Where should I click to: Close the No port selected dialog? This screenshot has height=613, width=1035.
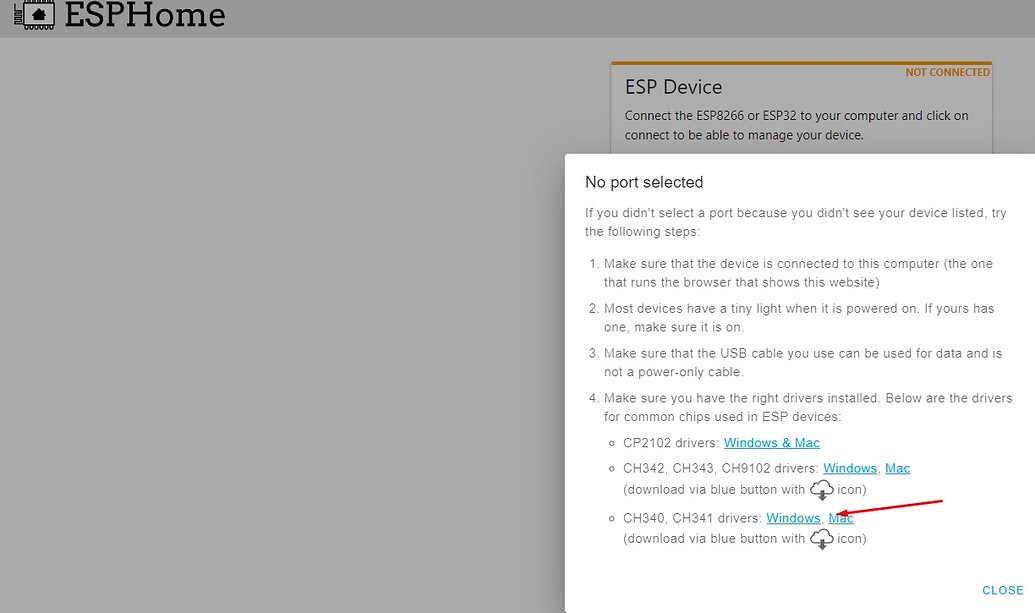pyautogui.click(x=1002, y=591)
